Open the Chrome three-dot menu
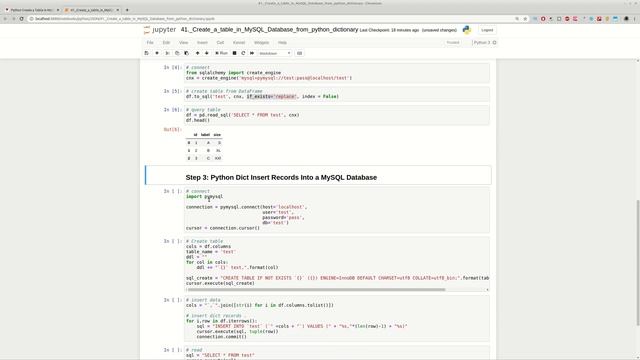This screenshot has width=640, height=360. pyautogui.click(x=635, y=19)
